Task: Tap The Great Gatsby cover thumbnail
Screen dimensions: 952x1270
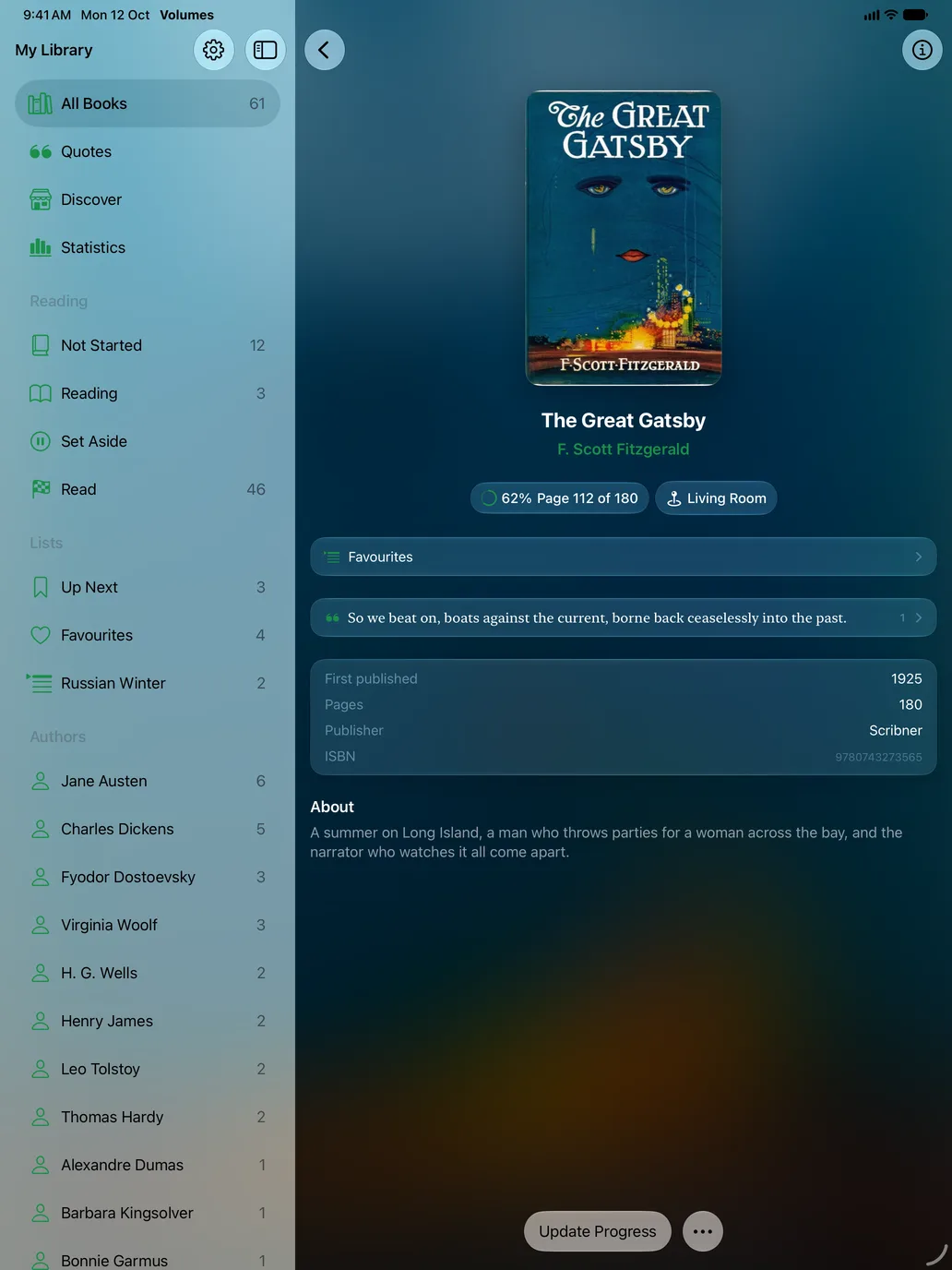Action: click(624, 238)
